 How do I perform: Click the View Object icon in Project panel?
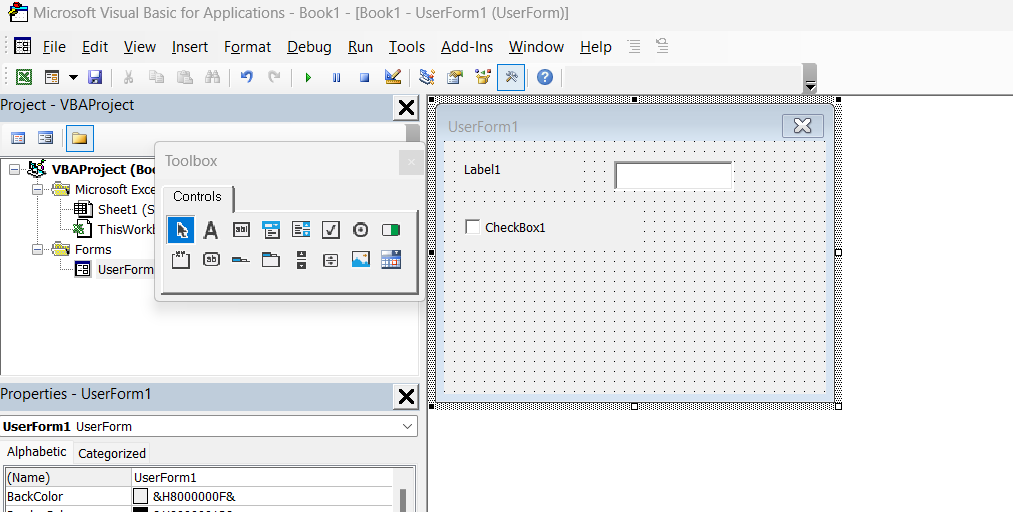click(45, 138)
